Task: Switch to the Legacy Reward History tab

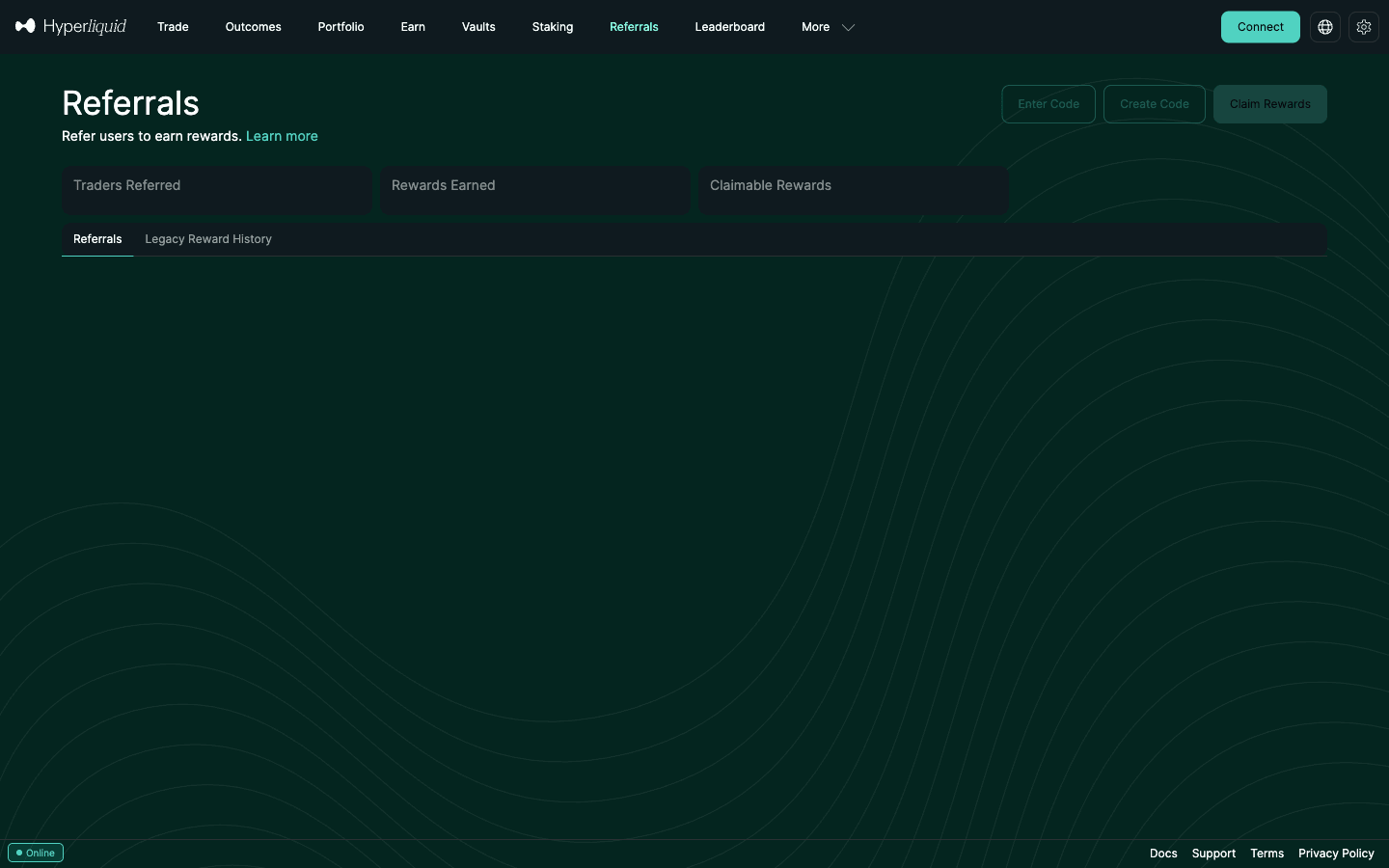Action: pyautogui.click(x=208, y=239)
